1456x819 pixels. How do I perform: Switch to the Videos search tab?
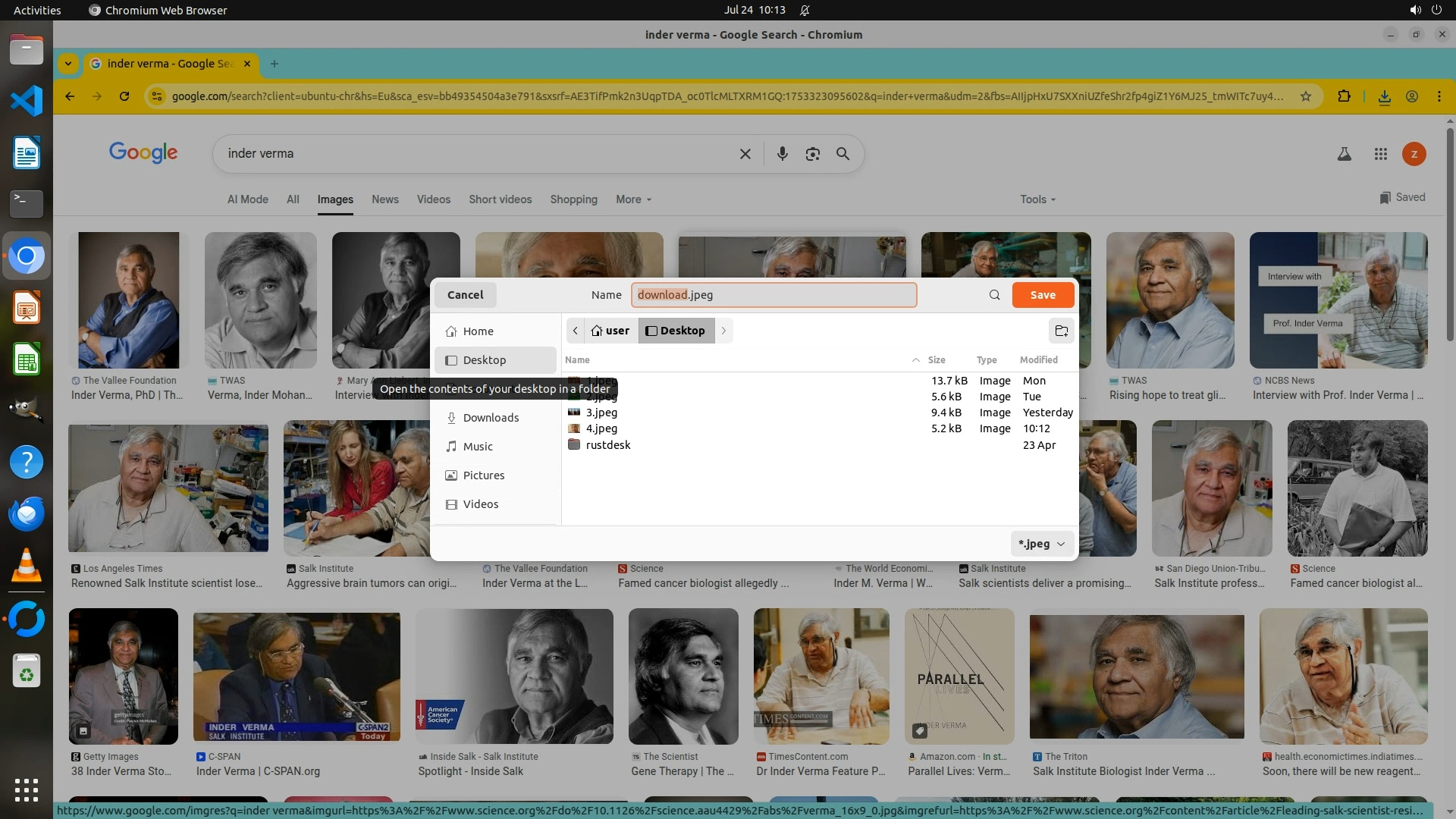coord(433,199)
